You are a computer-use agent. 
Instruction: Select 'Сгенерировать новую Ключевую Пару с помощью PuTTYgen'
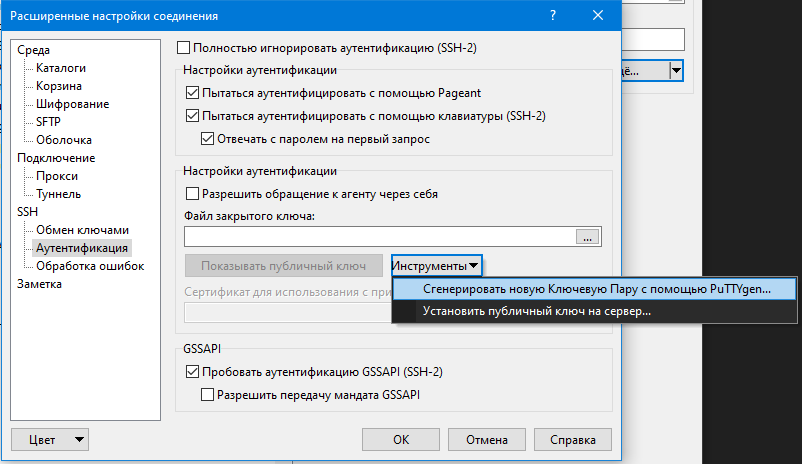click(x=596, y=288)
